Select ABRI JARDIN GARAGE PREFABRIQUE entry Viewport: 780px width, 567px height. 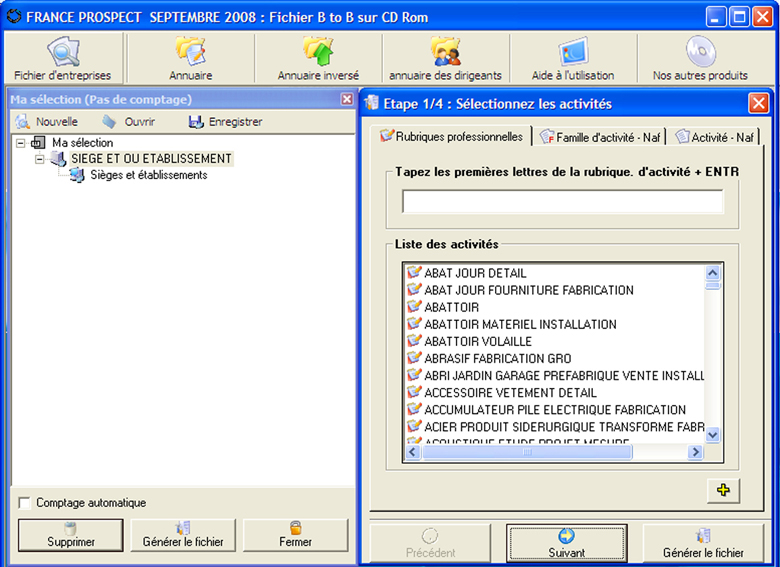pyautogui.click(x=564, y=376)
